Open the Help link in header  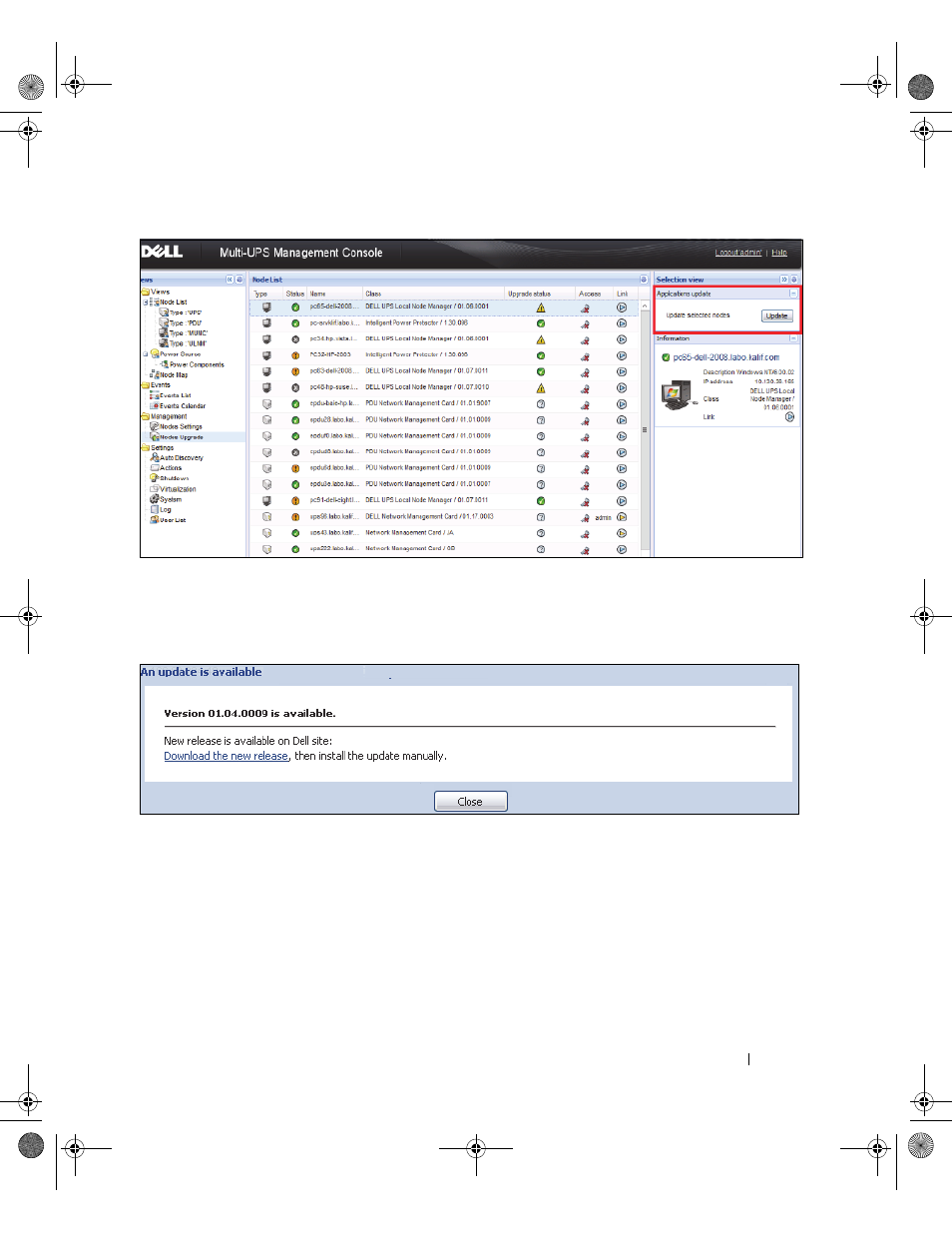point(779,253)
